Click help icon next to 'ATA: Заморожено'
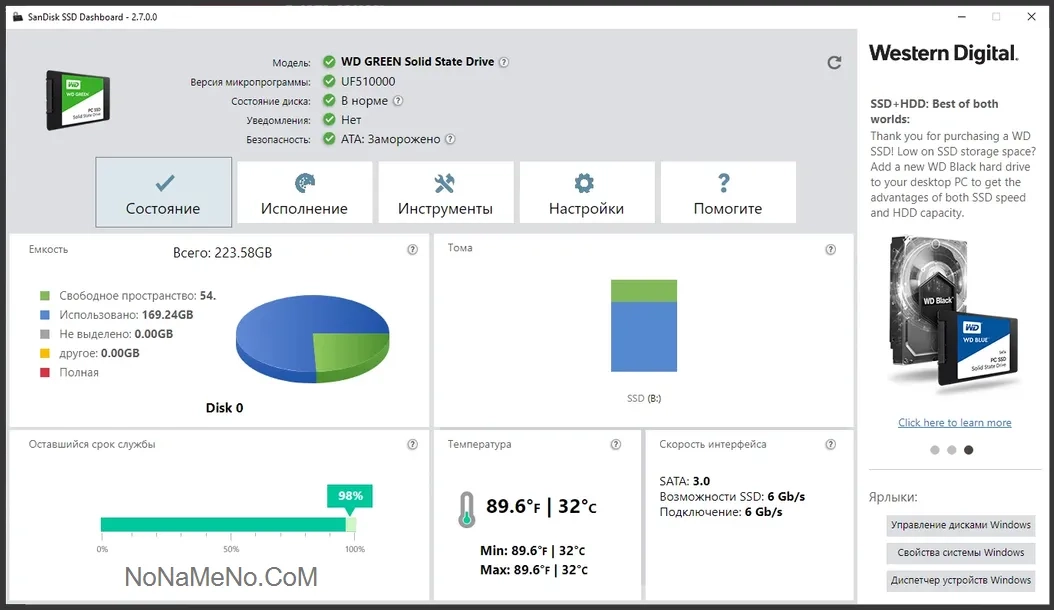This screenshot has height=610, width=1054. [x=450, y=140]
